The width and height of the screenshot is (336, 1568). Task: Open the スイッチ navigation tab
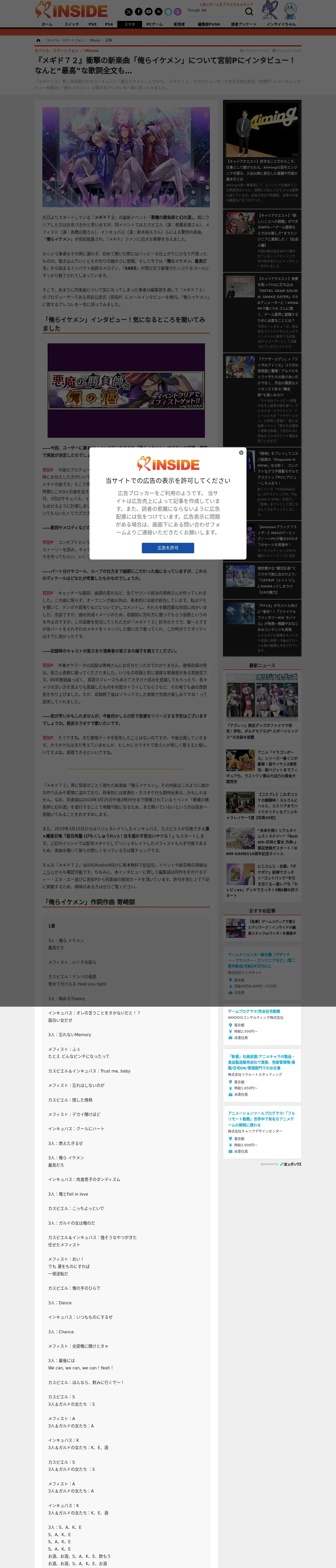coord(71,24)
